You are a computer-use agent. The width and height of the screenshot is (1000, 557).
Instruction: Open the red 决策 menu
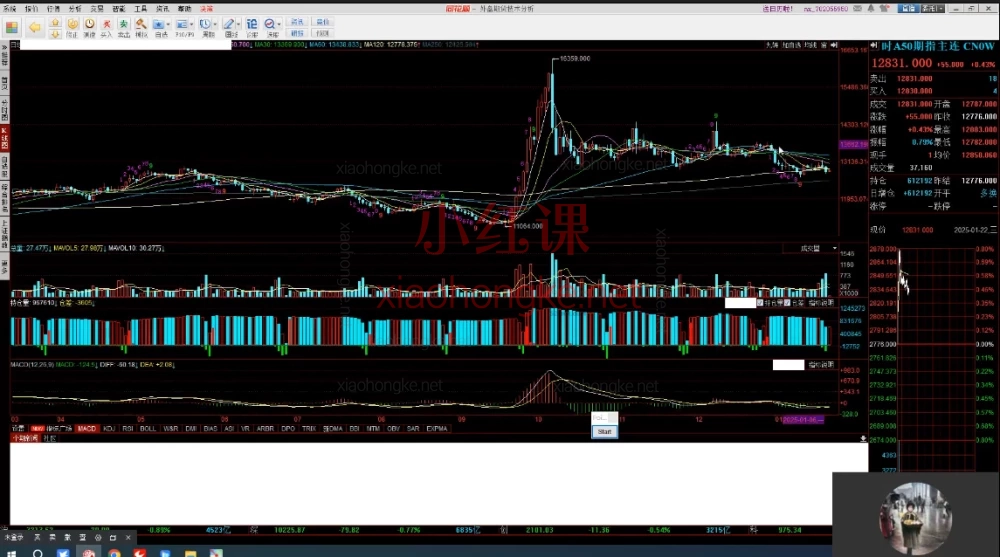[x=207, y=9]
